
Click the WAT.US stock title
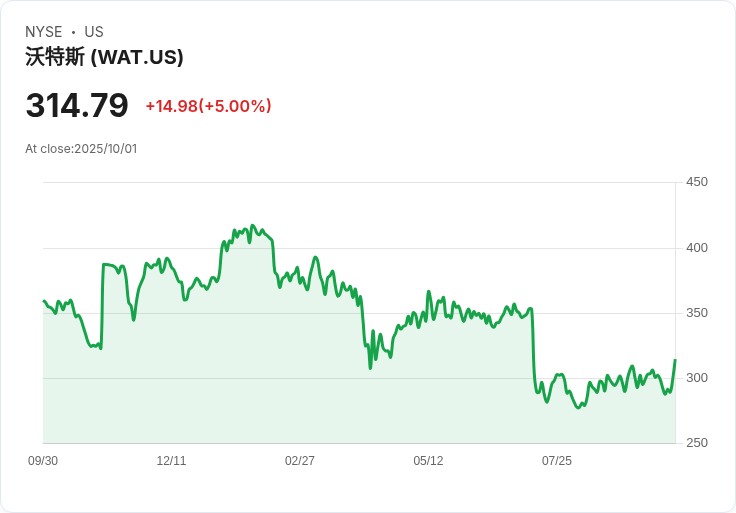pyautogui.click(x=104, y=57)
